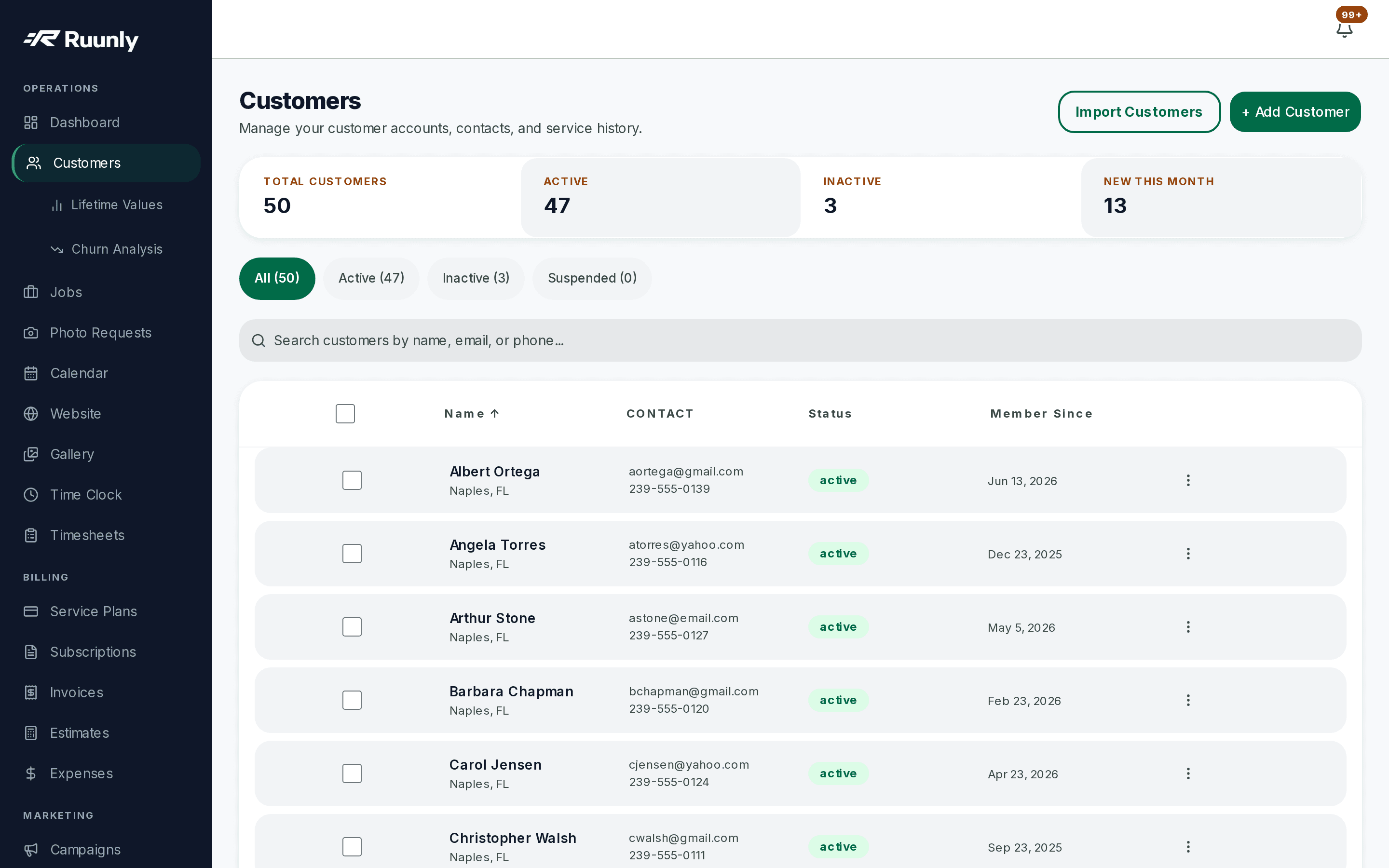Click the Lifetime Values bar chart icon

tap(57, 205)
